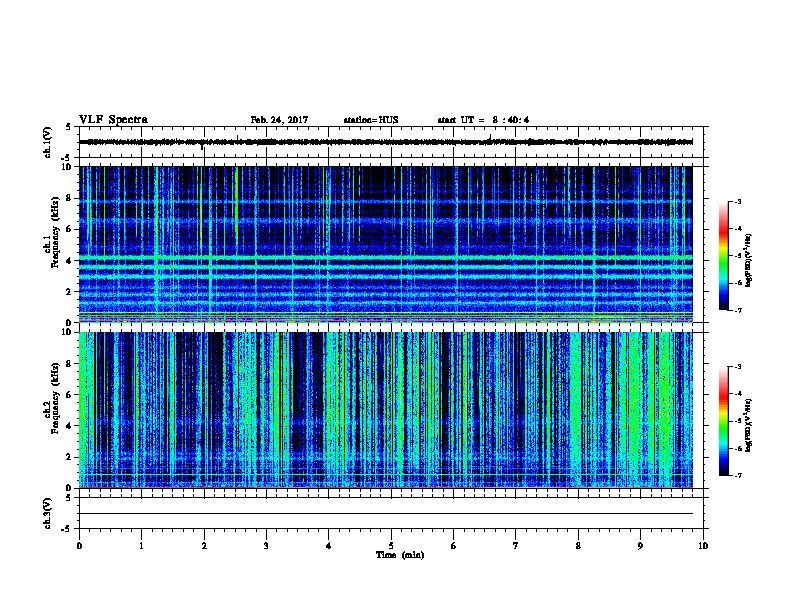Click the time axis tick label "3"
The height and width of the screenshot is (612, 792).
(266, 546)
